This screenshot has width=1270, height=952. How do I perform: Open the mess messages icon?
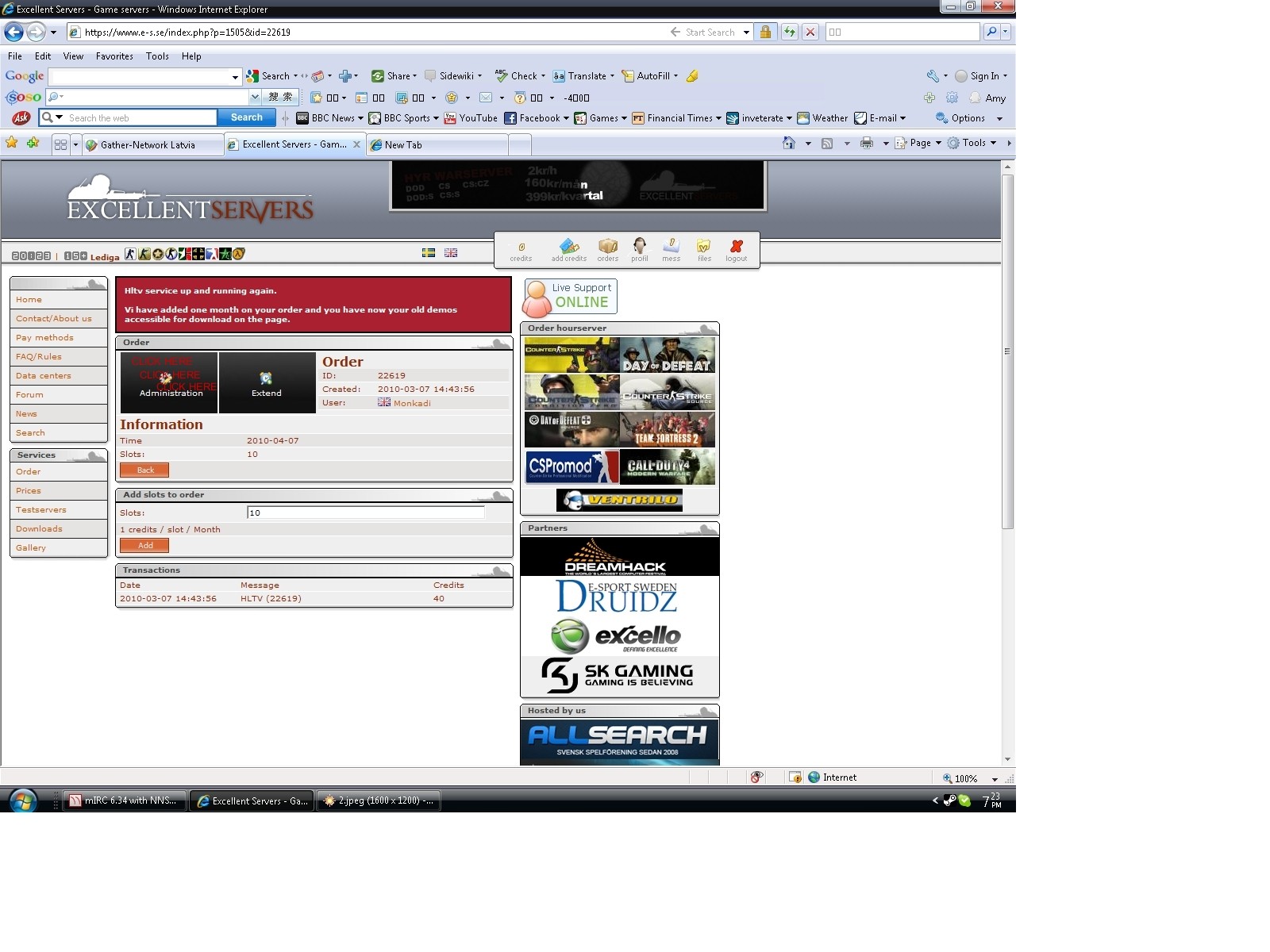tap(672, 251)
